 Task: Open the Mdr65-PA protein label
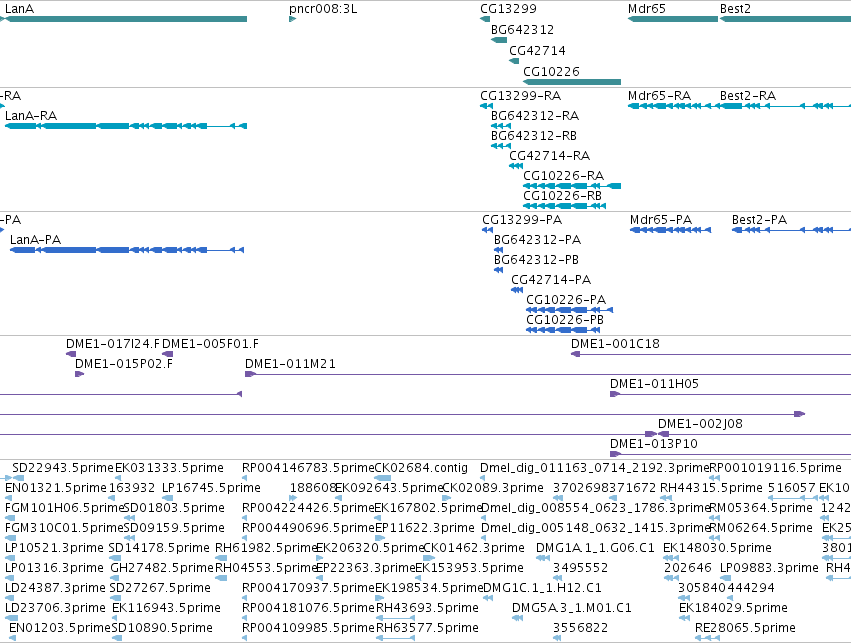click(x=661, y=220)
